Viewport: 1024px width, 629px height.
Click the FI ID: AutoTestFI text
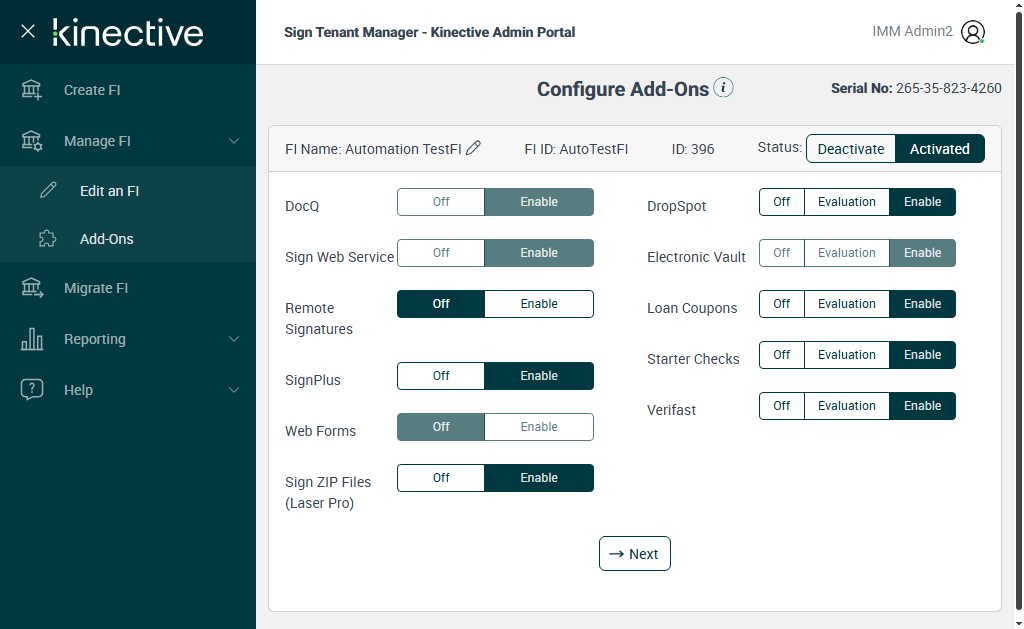576,149
